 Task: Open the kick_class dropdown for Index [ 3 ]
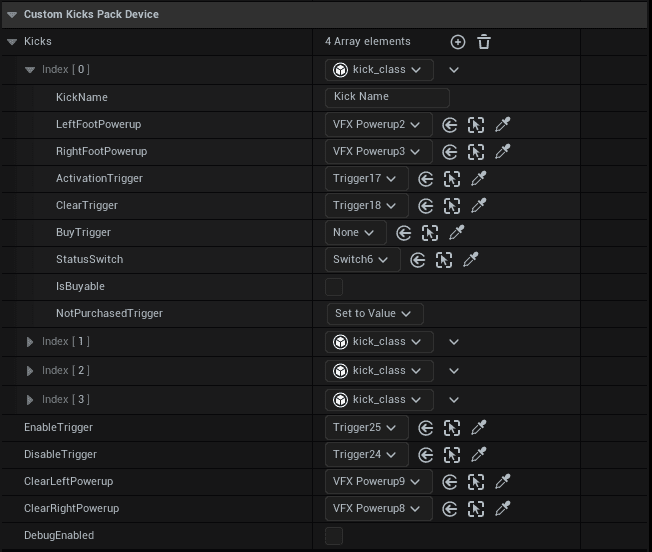pos(379,400)
